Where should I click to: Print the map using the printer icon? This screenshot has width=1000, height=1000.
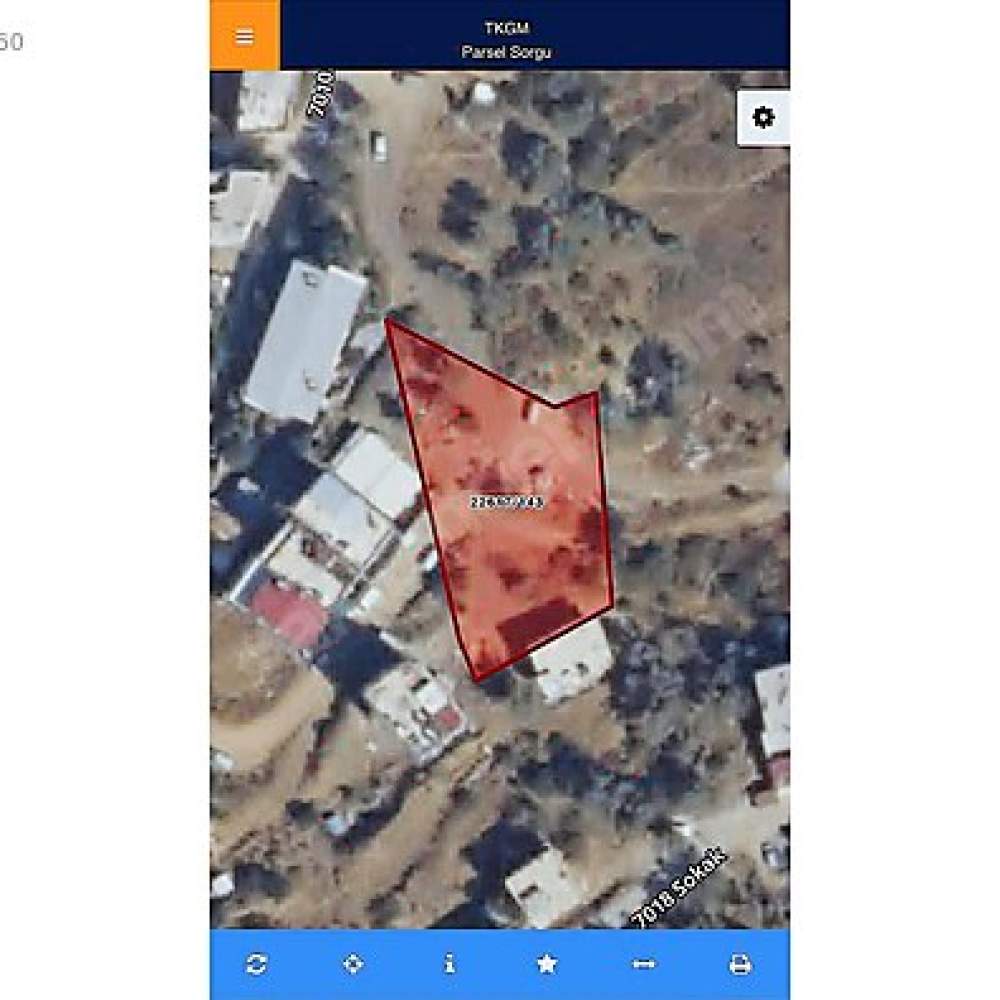point(740,964)
